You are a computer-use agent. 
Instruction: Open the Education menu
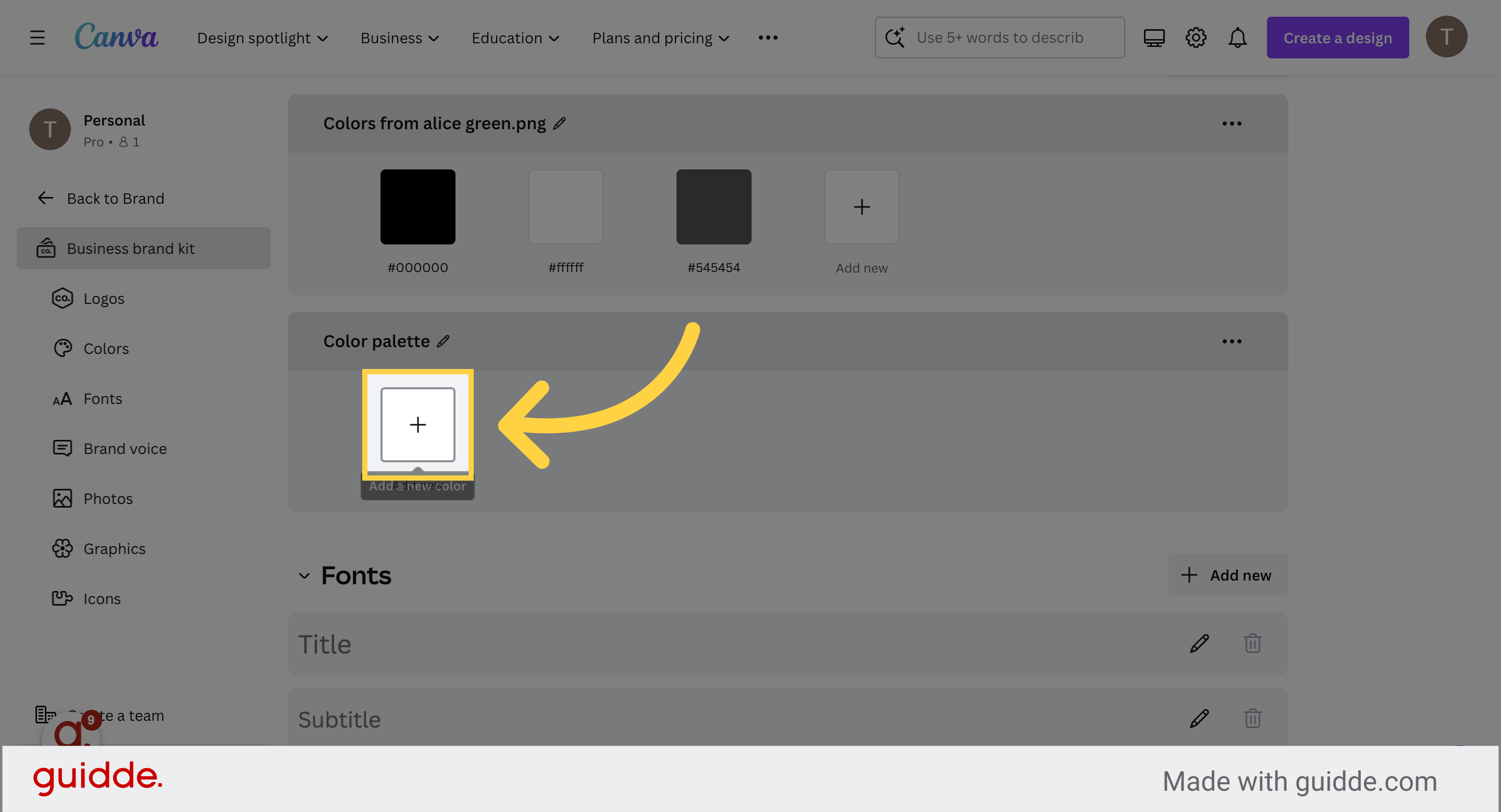[514, 38]
